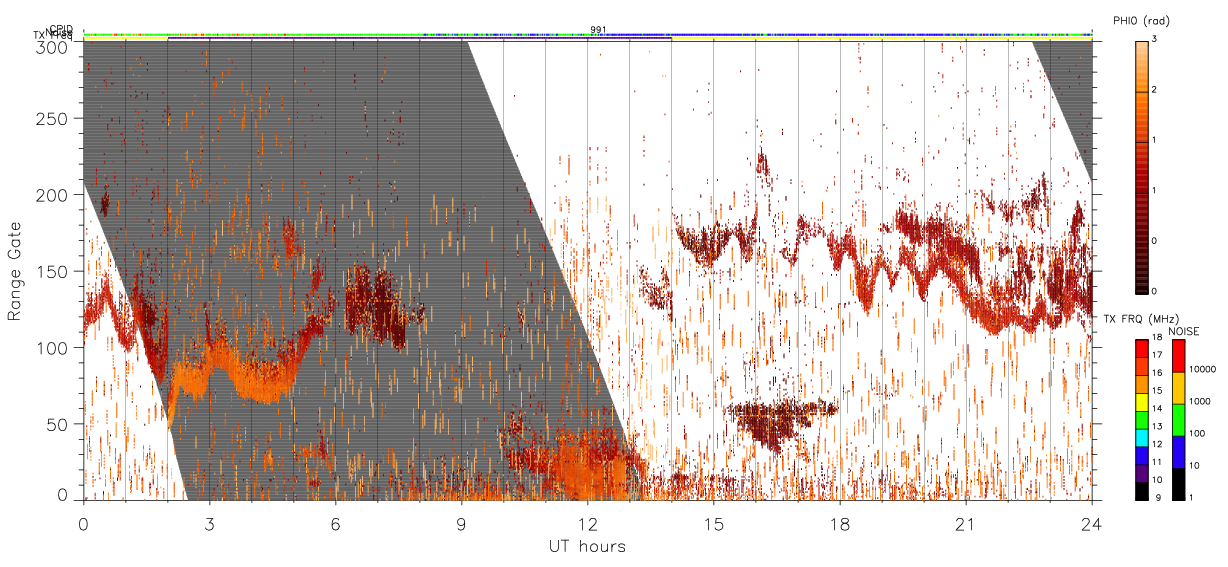This screenshot has width=1228, height=567.
Task: Click the black TX FRQ swatch for 9–10 MHz
Action: 1141,490
